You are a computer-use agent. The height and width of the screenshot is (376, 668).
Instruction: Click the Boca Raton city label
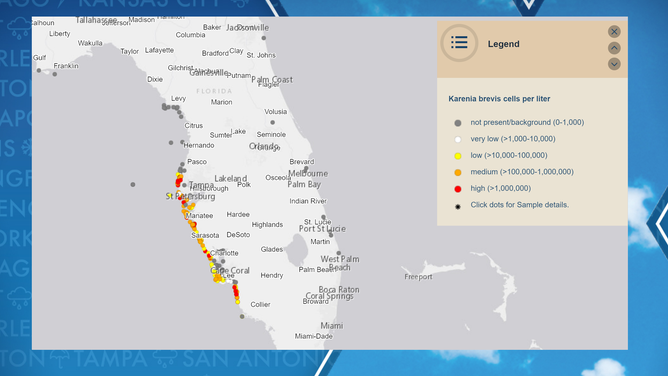339,290
